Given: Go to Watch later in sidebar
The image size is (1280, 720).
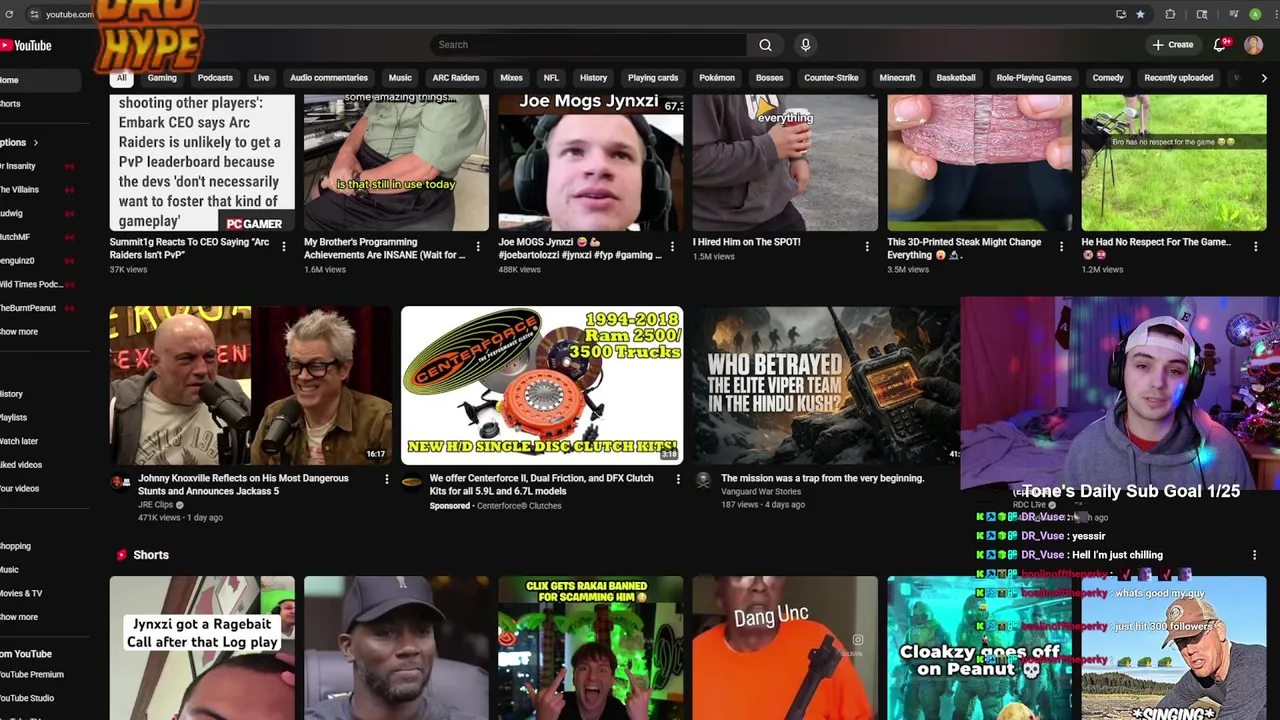Looking at the screenshot, I should click(19, 441).
